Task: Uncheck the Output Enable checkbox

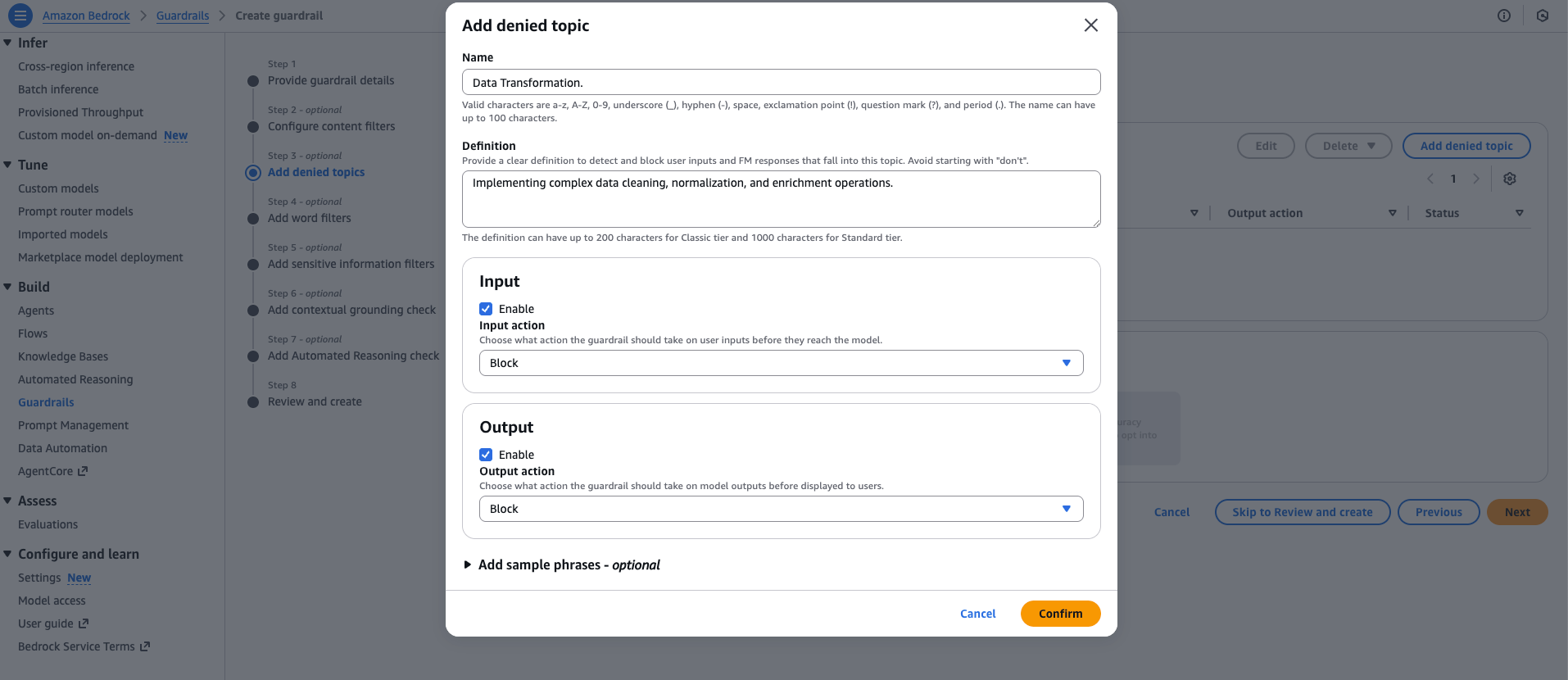Action: (x=486, y=455)
